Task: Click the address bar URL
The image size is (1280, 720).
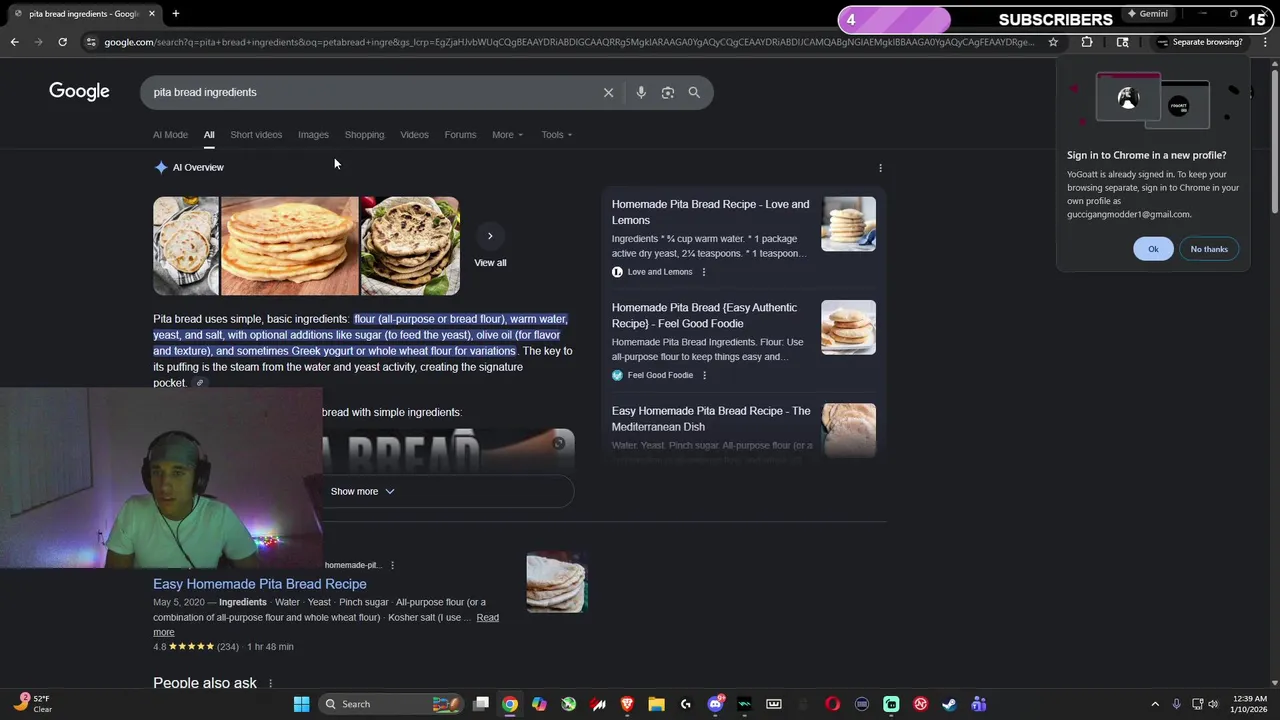Action: [568, 42]
